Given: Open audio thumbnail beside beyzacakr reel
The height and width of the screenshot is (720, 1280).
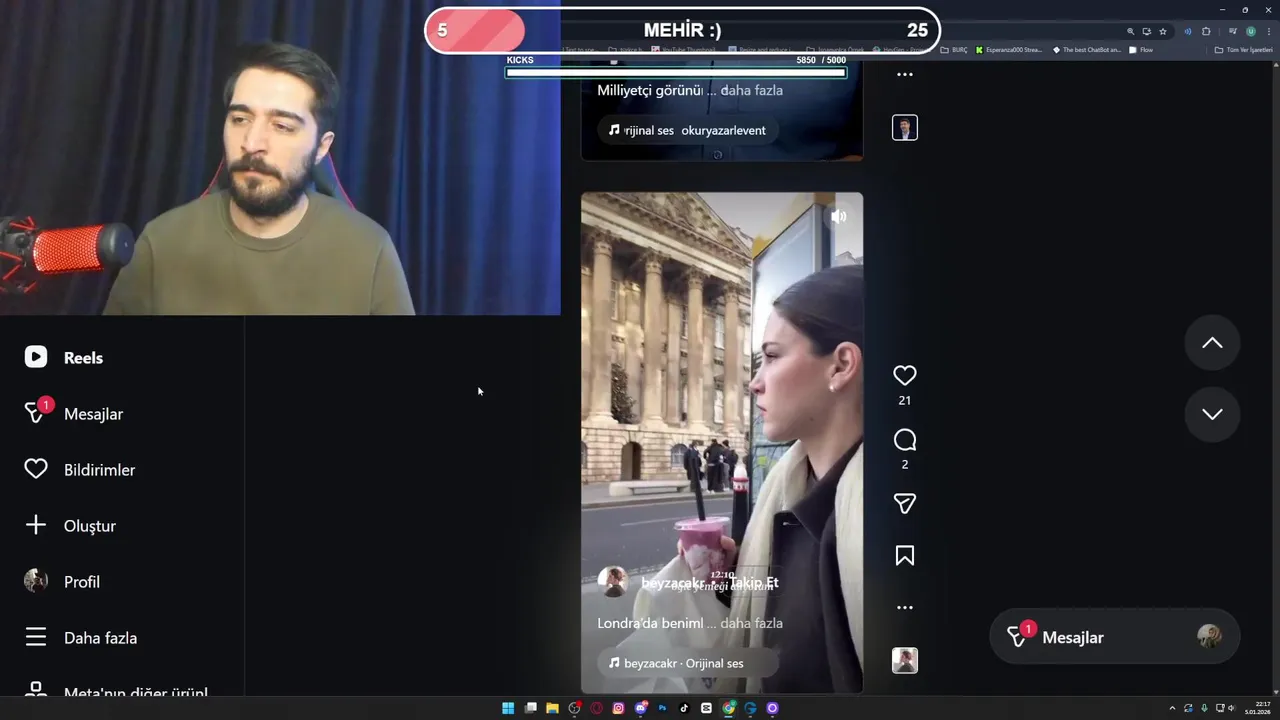Looking at the screenshot, I should point(904,660).
